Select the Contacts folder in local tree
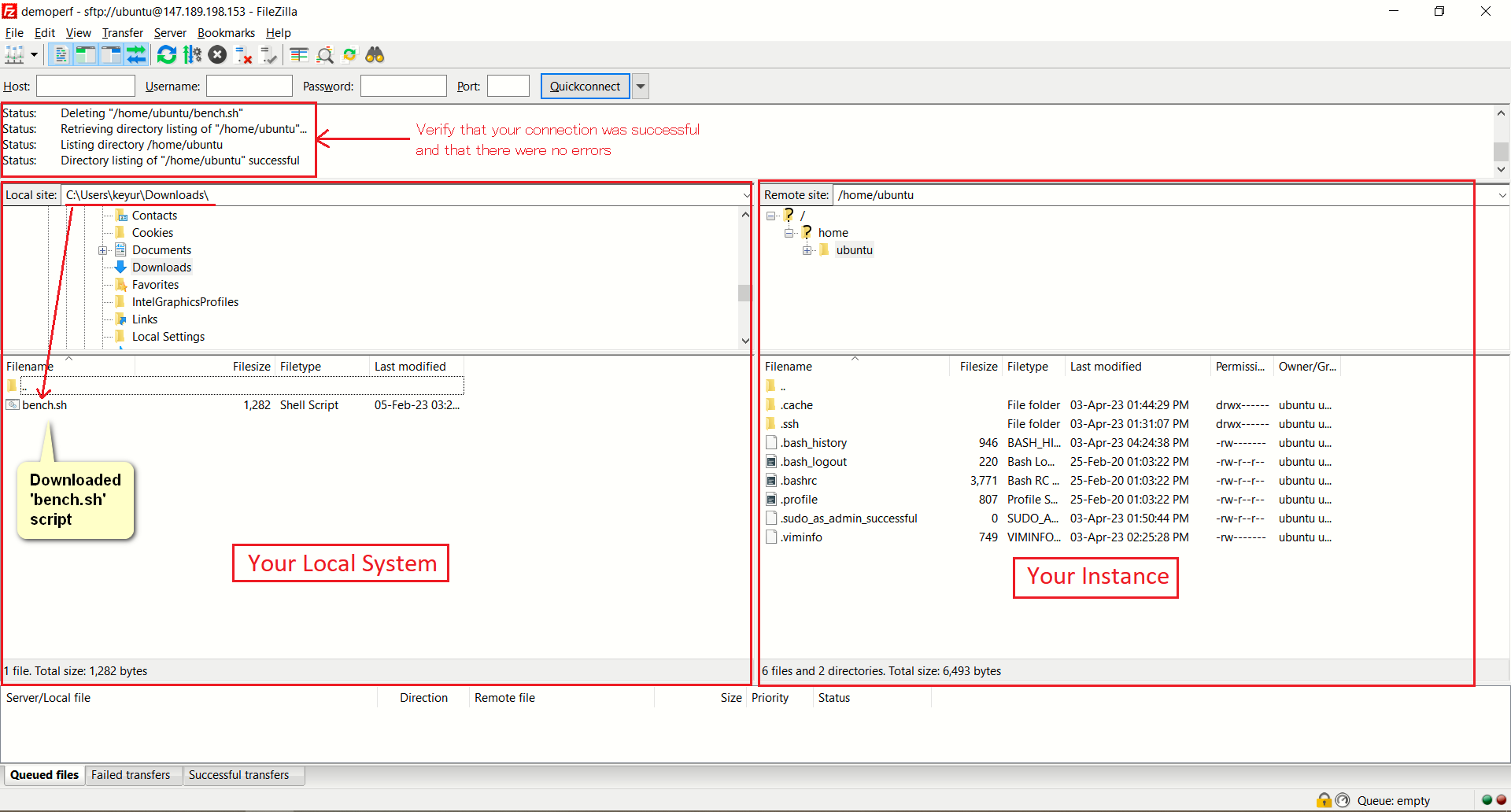This screenshot has height=812, width=1511. tap(154, 216)
